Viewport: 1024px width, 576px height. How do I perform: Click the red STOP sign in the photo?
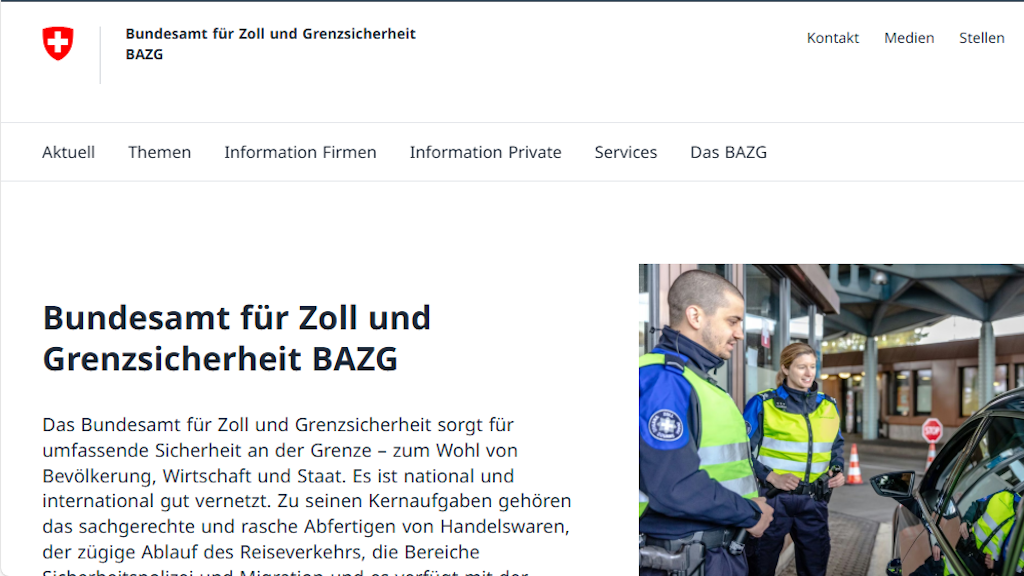tap(932, 430)
